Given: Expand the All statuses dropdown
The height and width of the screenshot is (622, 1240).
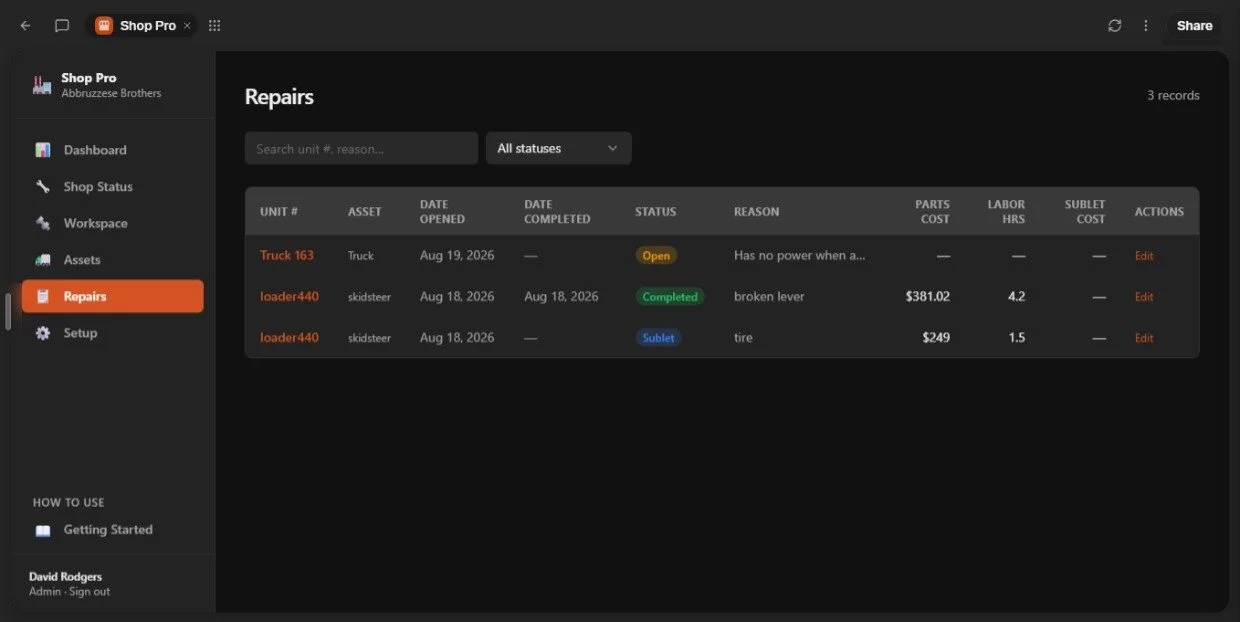Looking at the screenshot, I should pyautogui.click(x=559, y=148).
